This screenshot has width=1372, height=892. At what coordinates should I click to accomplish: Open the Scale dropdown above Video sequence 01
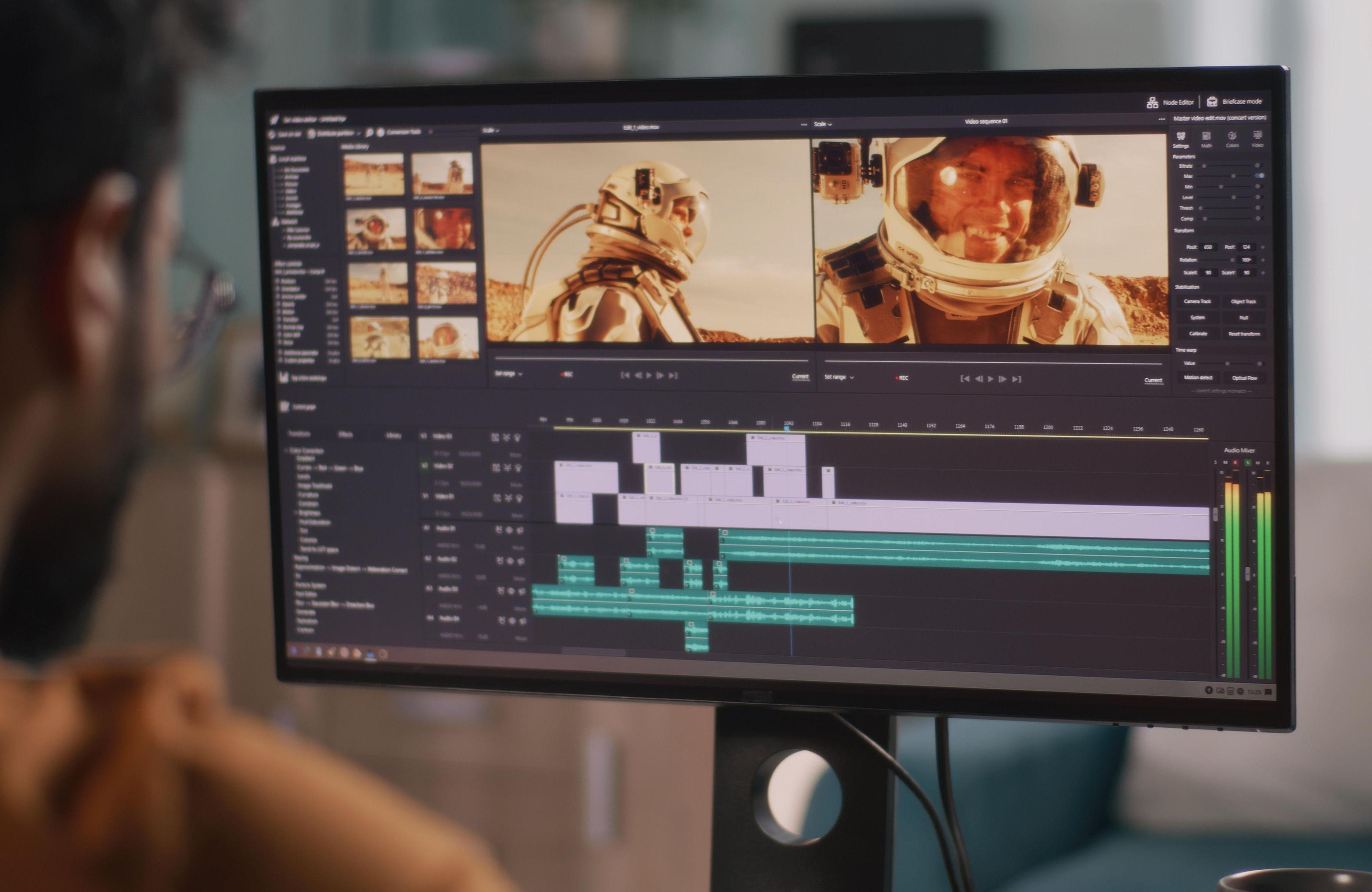pos(823,124)
